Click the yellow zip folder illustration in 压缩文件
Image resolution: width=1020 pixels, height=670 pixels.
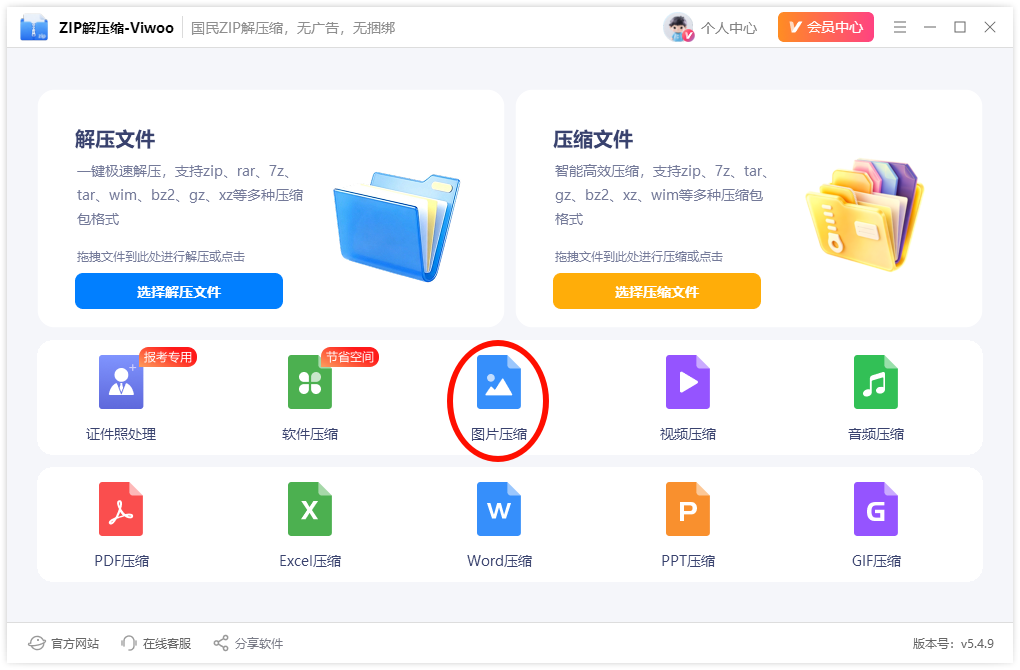pos(865,215)
